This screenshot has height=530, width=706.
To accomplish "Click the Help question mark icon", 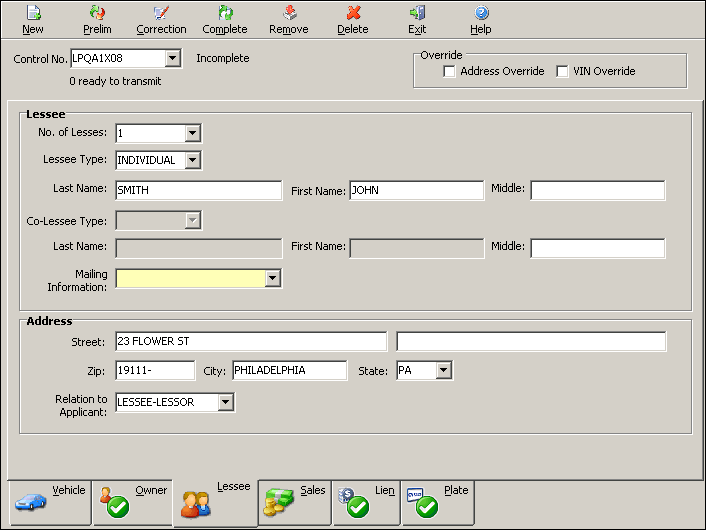I will (481, 12).
